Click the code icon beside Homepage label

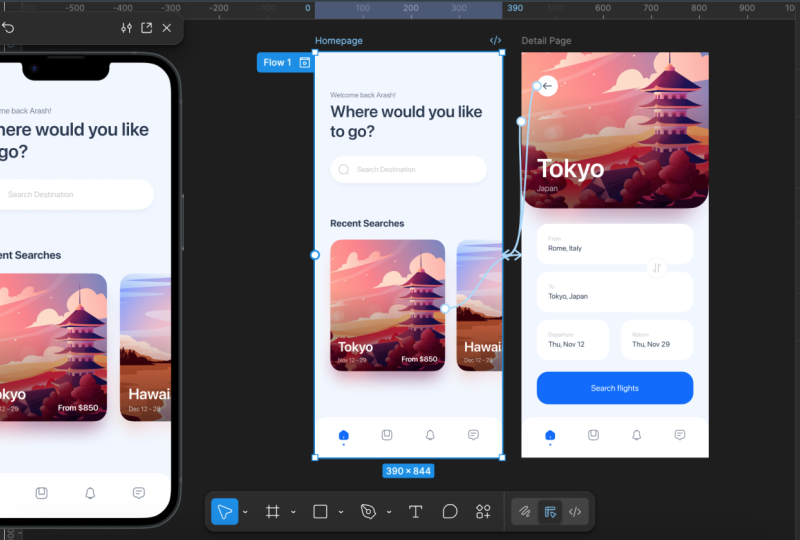click(495, 40)
